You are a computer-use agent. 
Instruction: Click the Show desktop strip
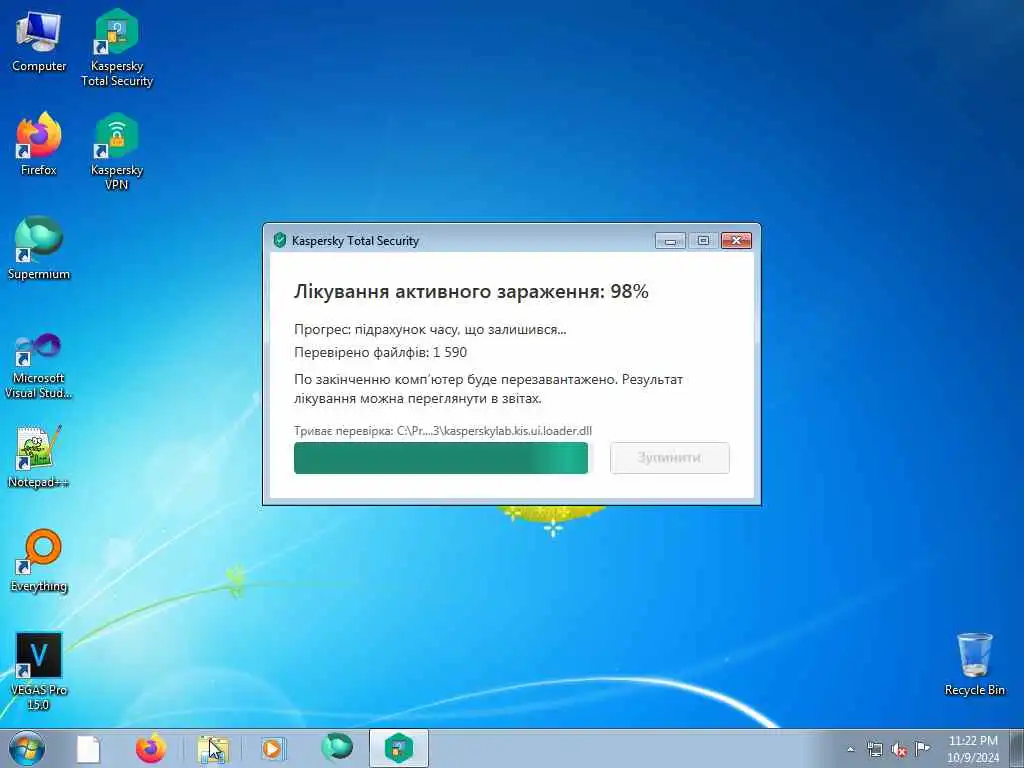[1018, 749]
